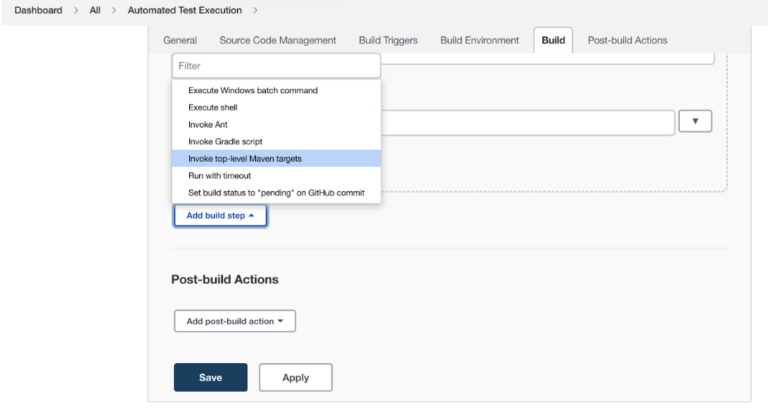
Task: Select Execute shell build step
Action: [213, 107]
